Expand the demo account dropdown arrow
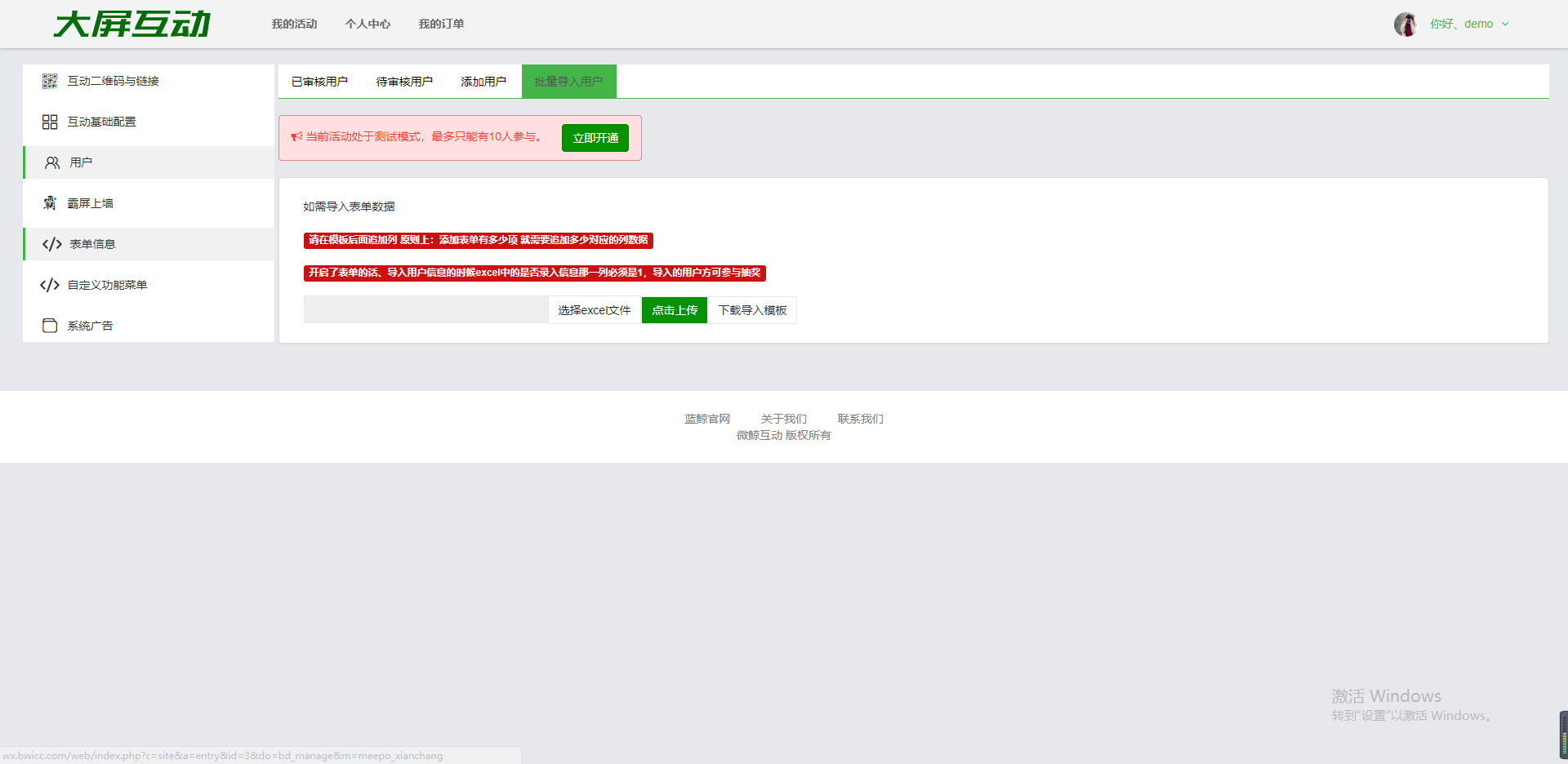 click(x=1505, y=24)
